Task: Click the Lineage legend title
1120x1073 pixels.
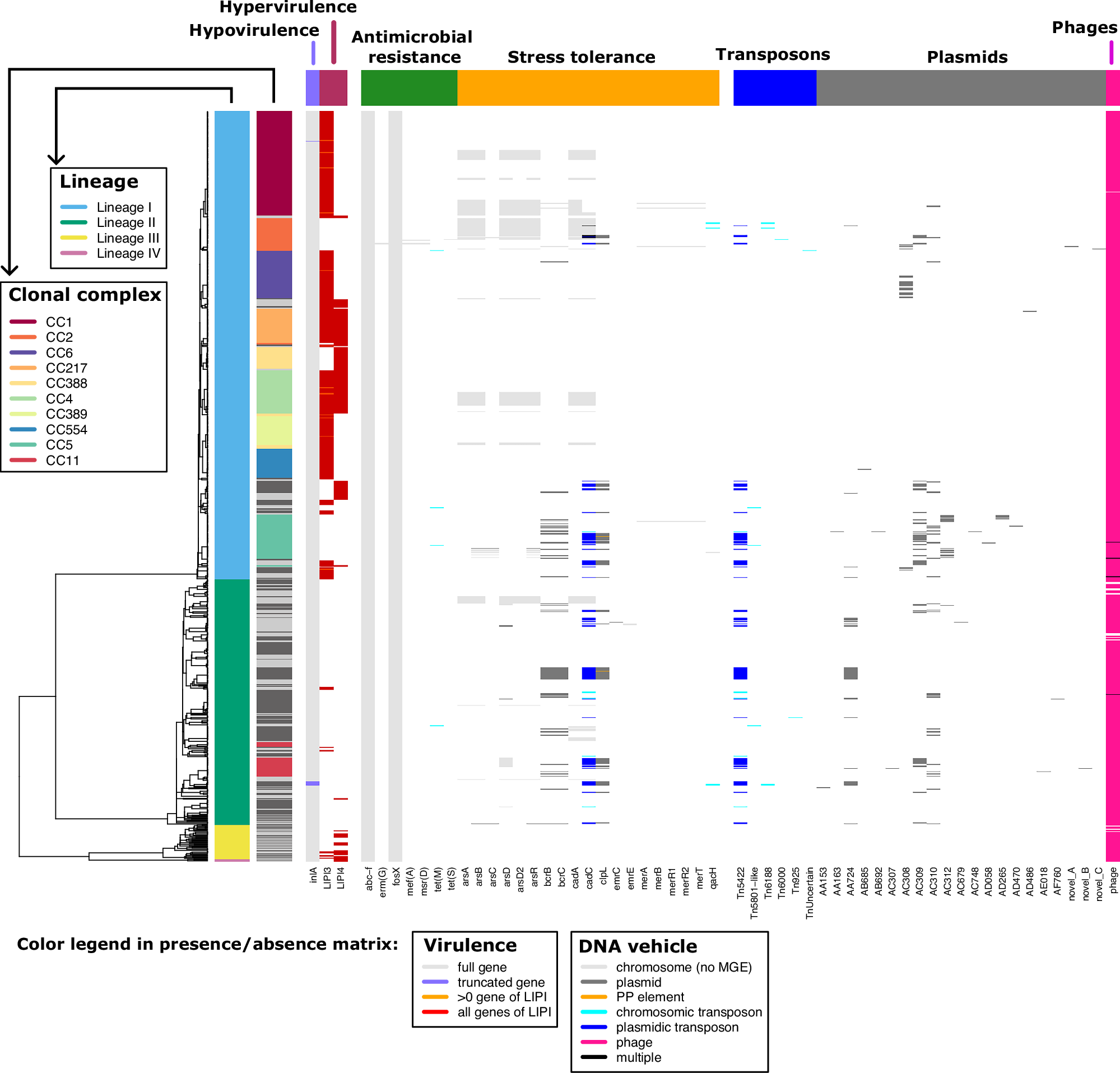Action: (x=99, y=181)
